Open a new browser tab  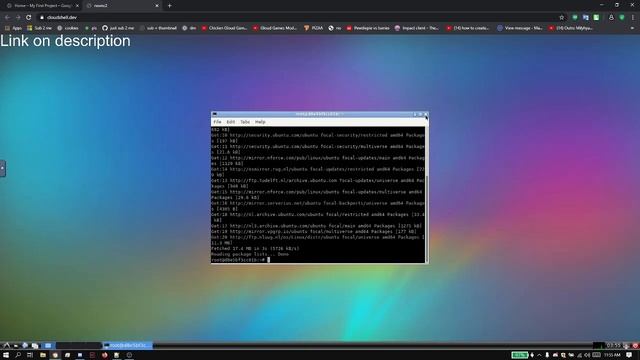[169, 6]
